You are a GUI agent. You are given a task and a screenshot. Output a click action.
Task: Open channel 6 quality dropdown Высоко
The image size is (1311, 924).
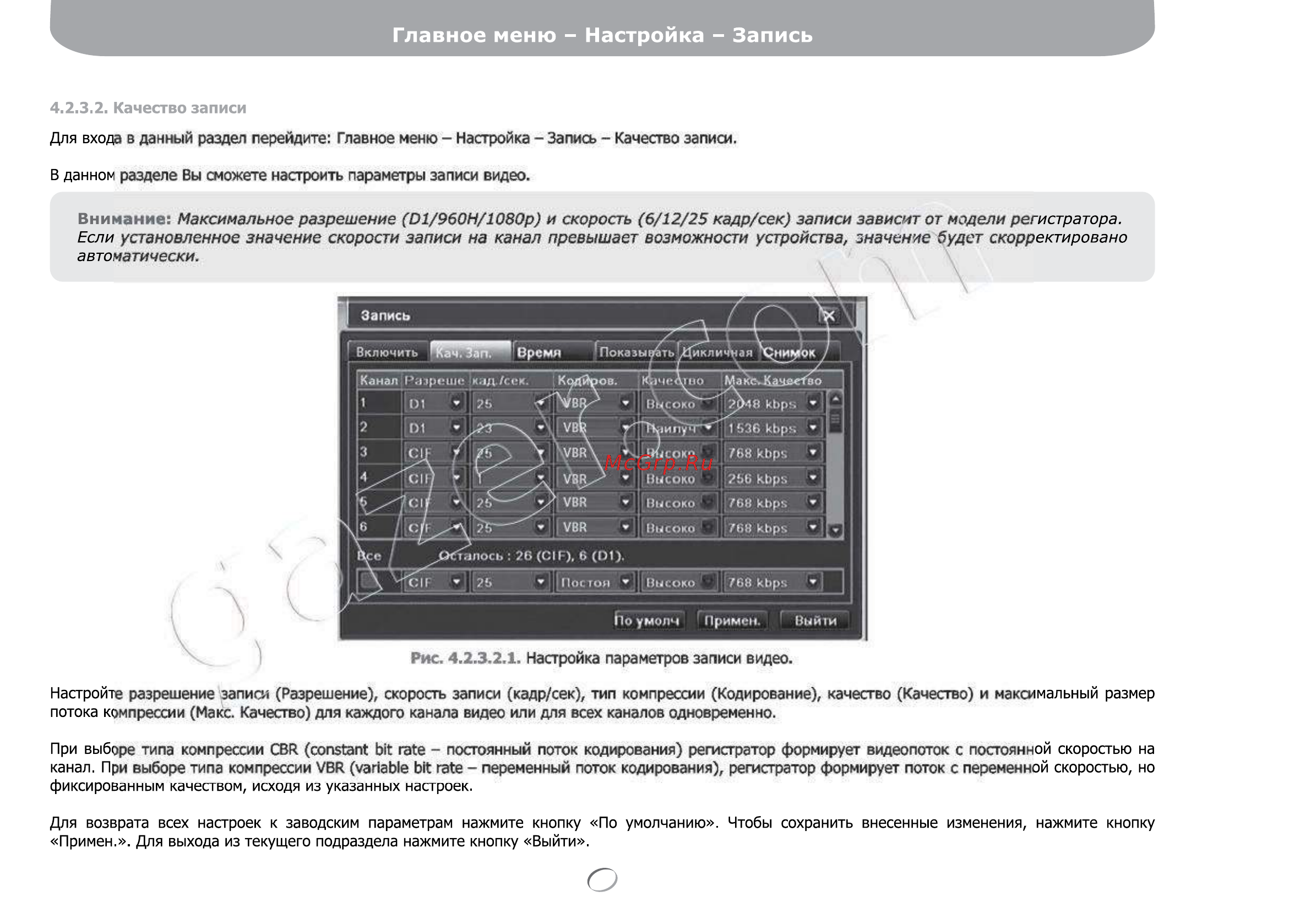(679, 528)
